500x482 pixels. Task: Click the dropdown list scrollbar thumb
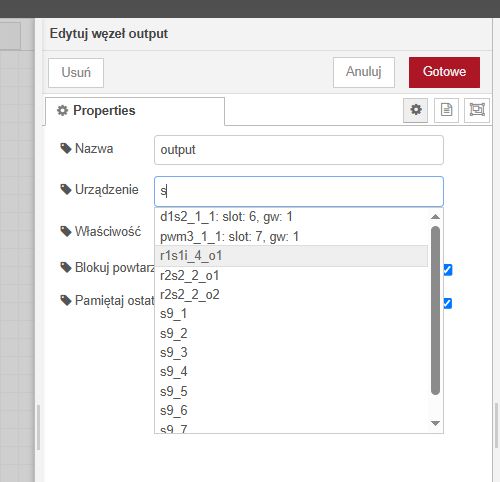435,310
